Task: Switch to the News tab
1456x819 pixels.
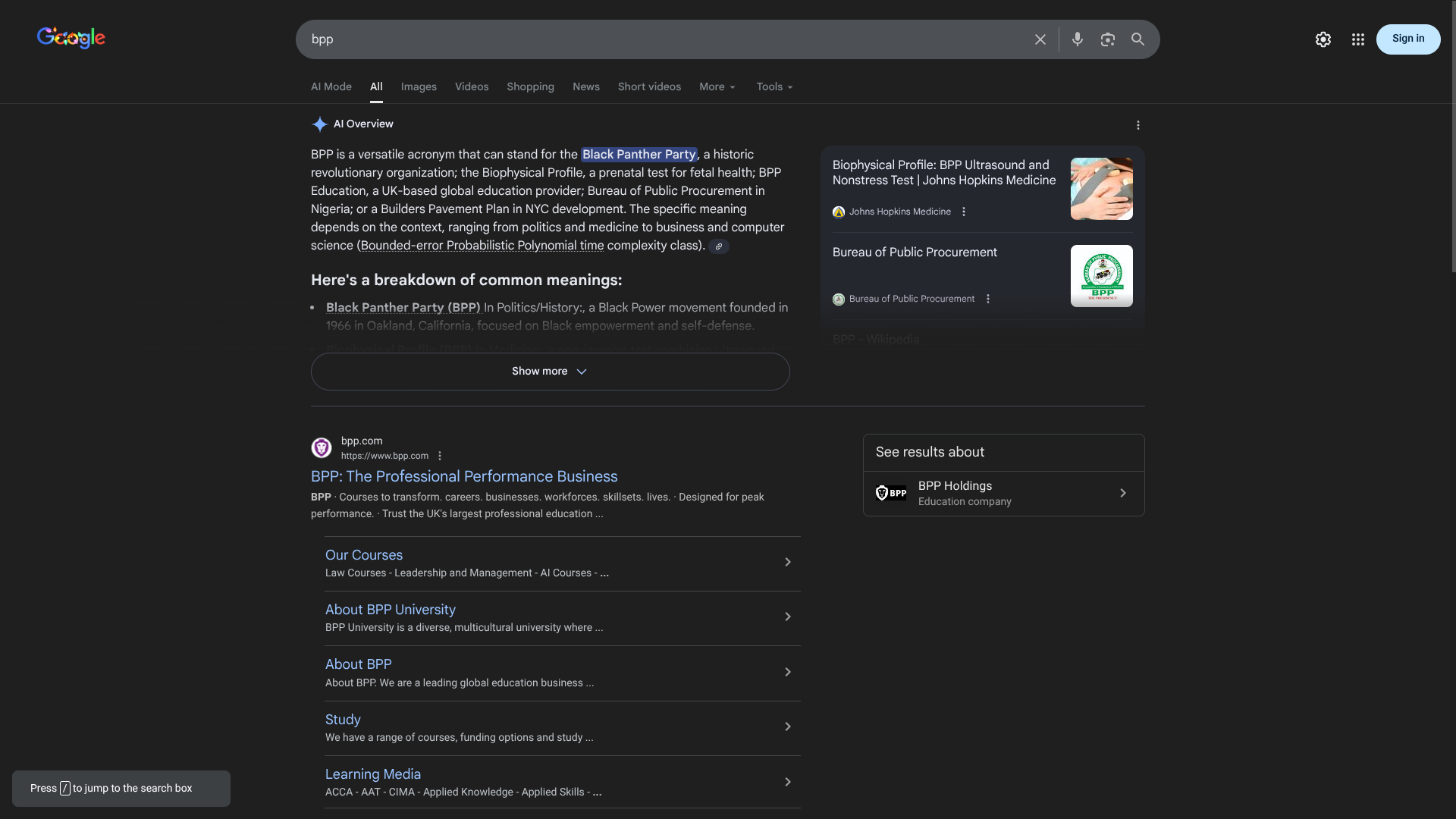Action: pyautogui.click(x=585, y=87)
